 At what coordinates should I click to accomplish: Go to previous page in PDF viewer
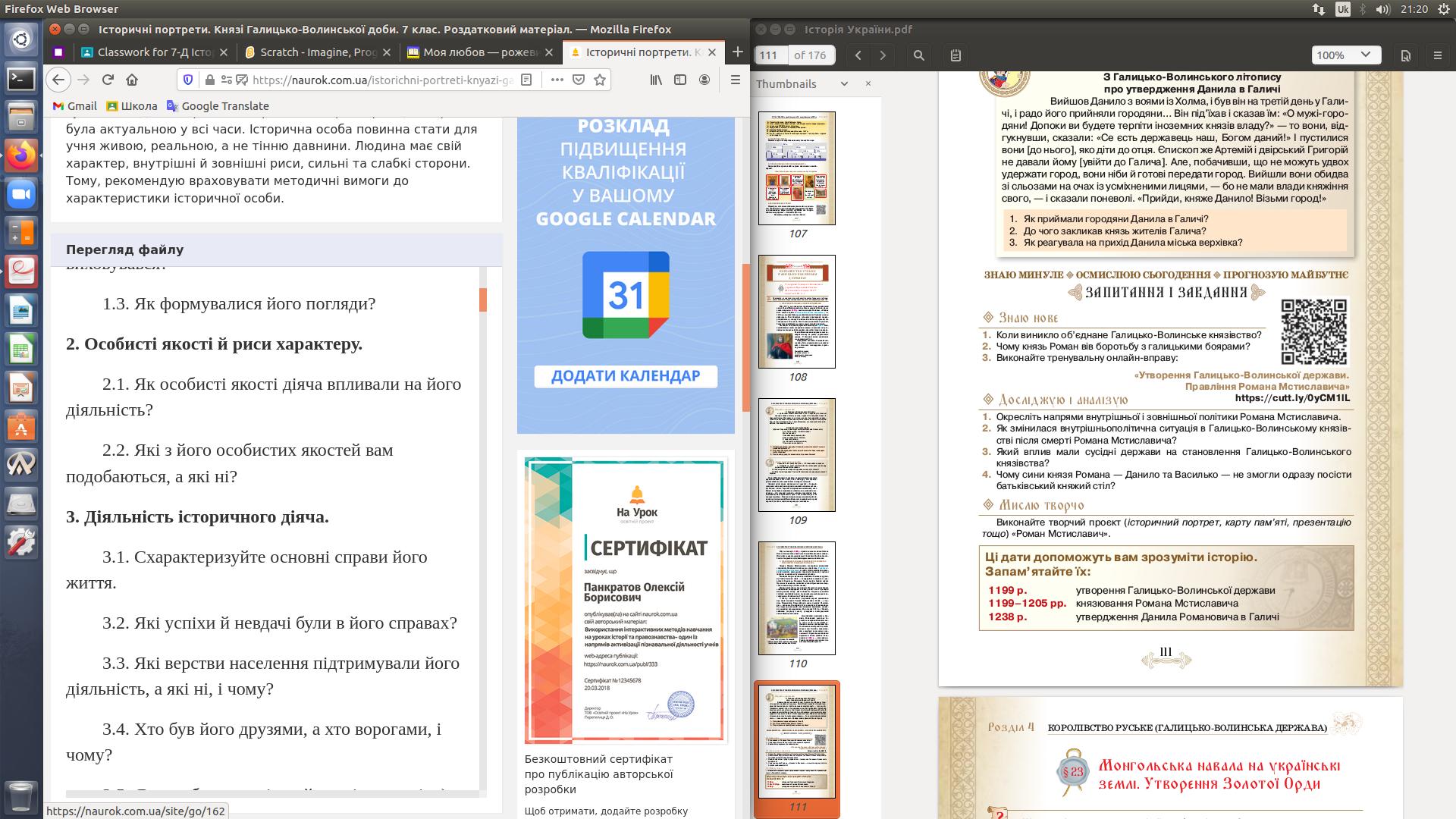858,55
